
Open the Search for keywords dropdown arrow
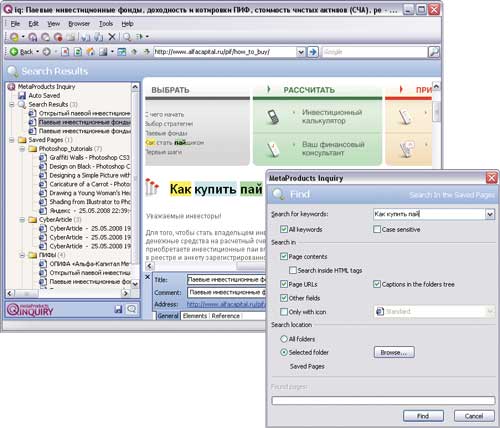click(x=490, y=214)
